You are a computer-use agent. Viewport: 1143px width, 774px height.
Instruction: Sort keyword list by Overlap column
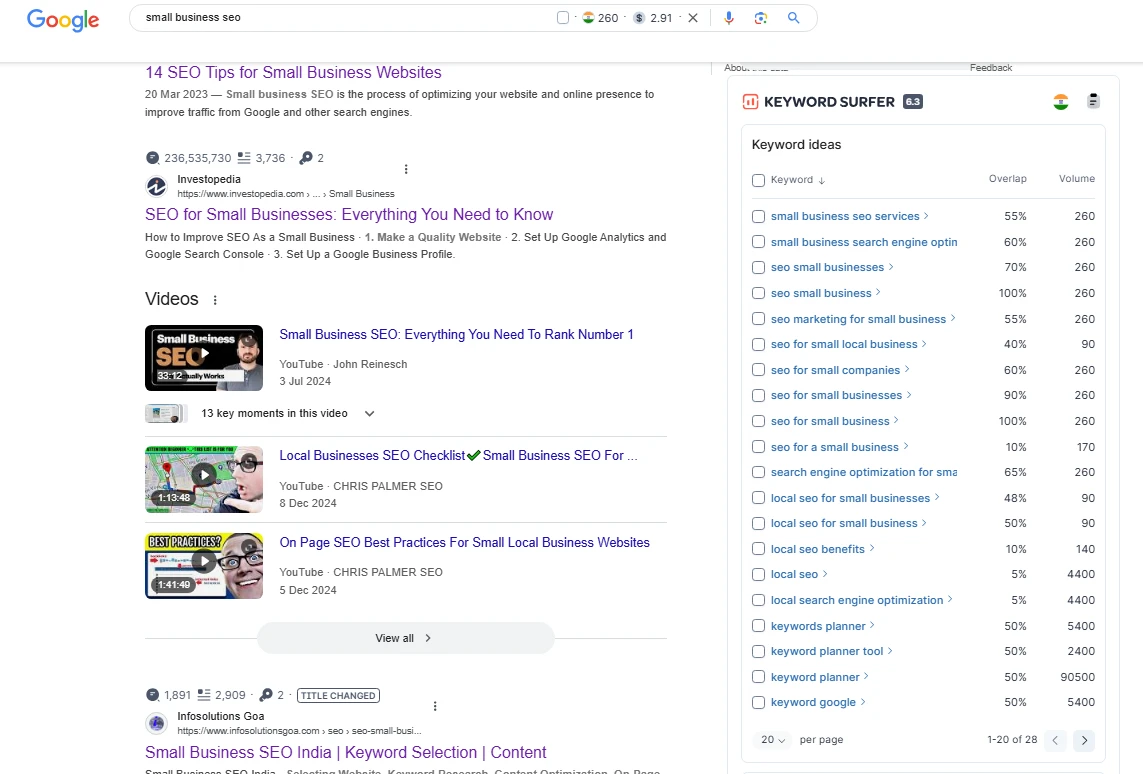coord(1007,179)
